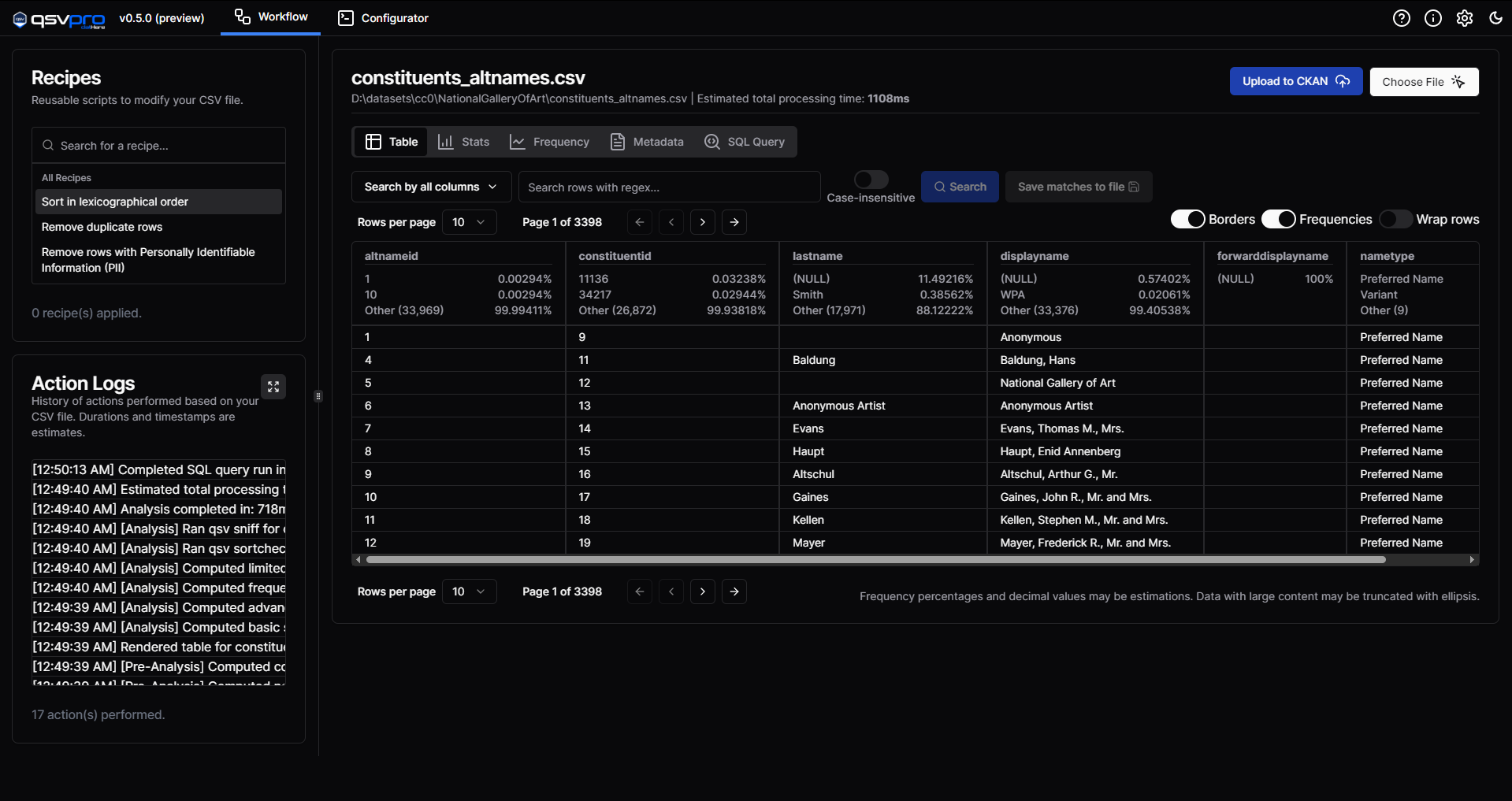Click the info circle icon
The height and width of the screenshot is (801, 1512).
tap(1432, 18)
